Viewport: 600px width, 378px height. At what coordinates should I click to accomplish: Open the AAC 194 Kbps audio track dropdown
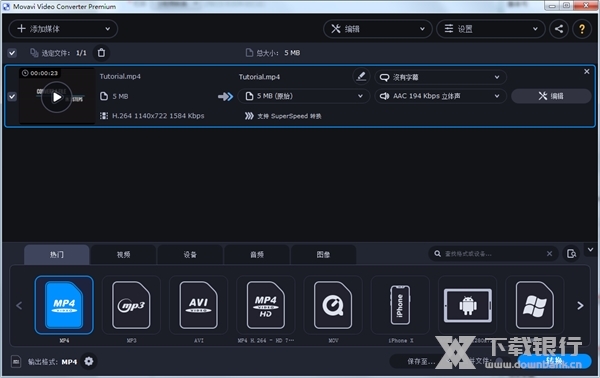440,96
